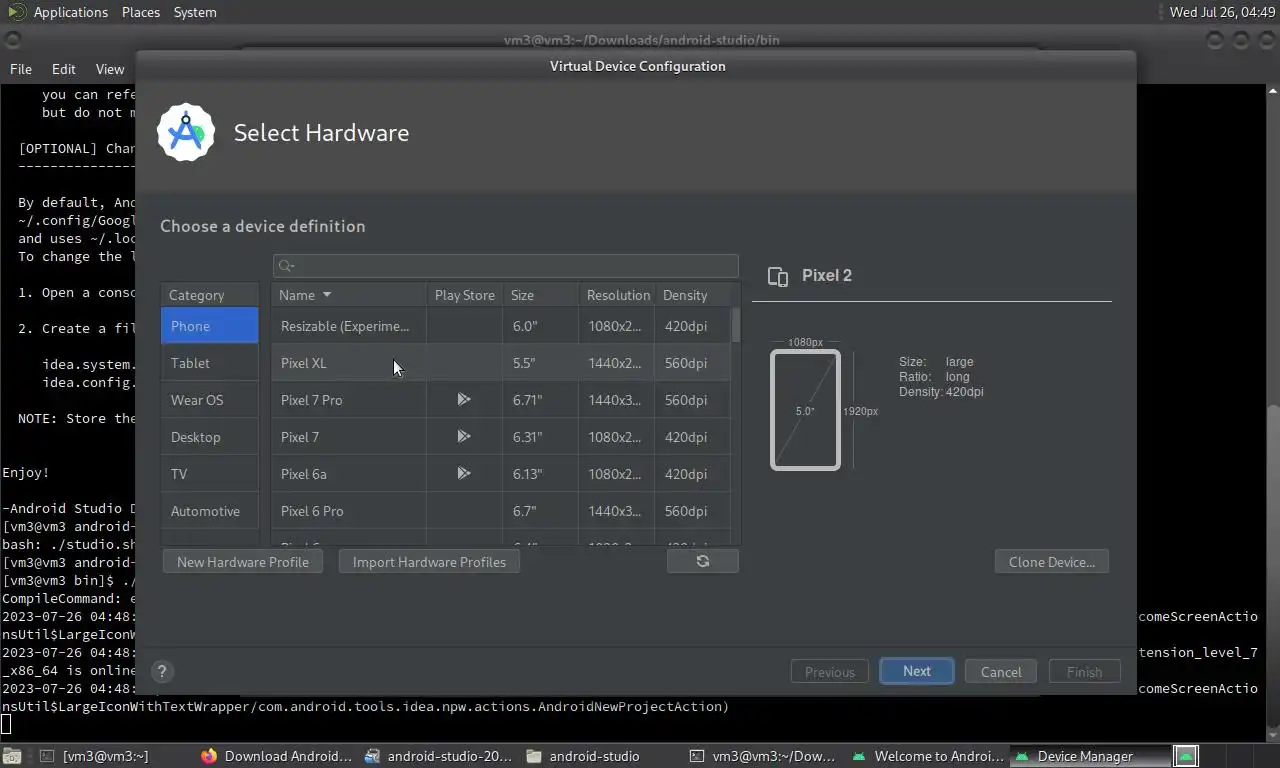The image size is (1280, 768).
Task: Click the device search input field
Action: coord(506,265)
